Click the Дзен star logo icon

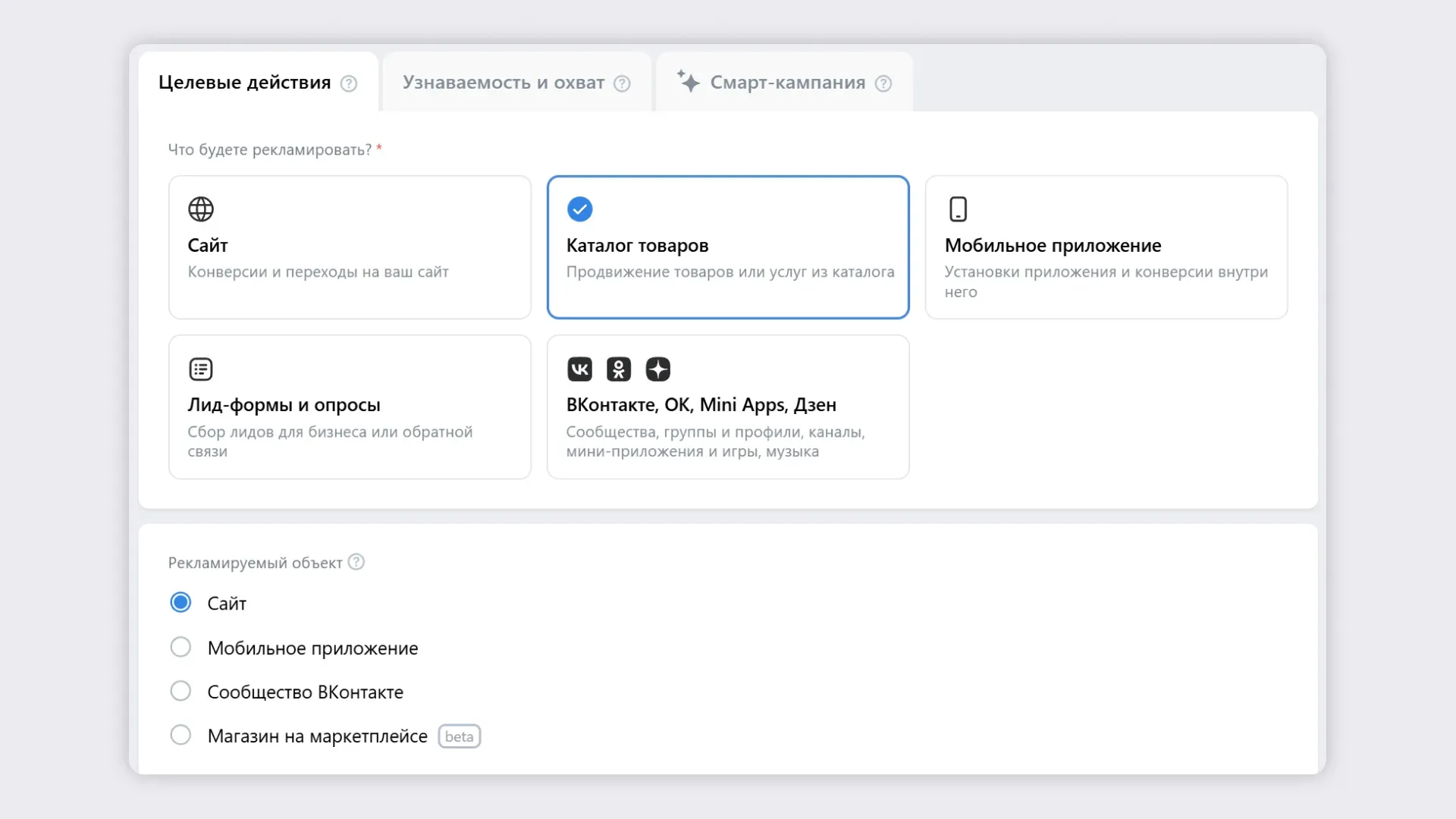(658, 369)
